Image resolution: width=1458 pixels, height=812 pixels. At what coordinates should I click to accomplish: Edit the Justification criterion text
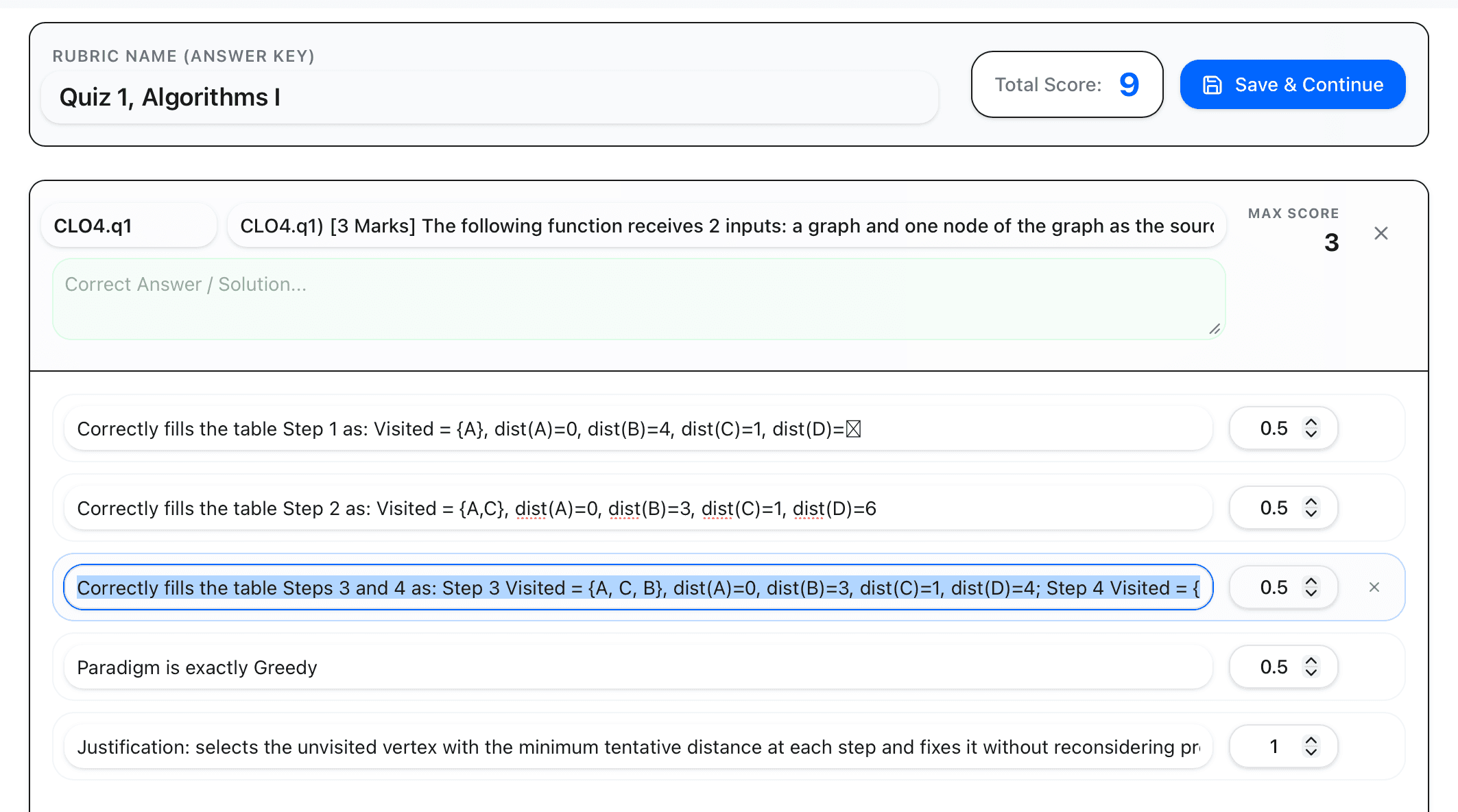point(617,747)
